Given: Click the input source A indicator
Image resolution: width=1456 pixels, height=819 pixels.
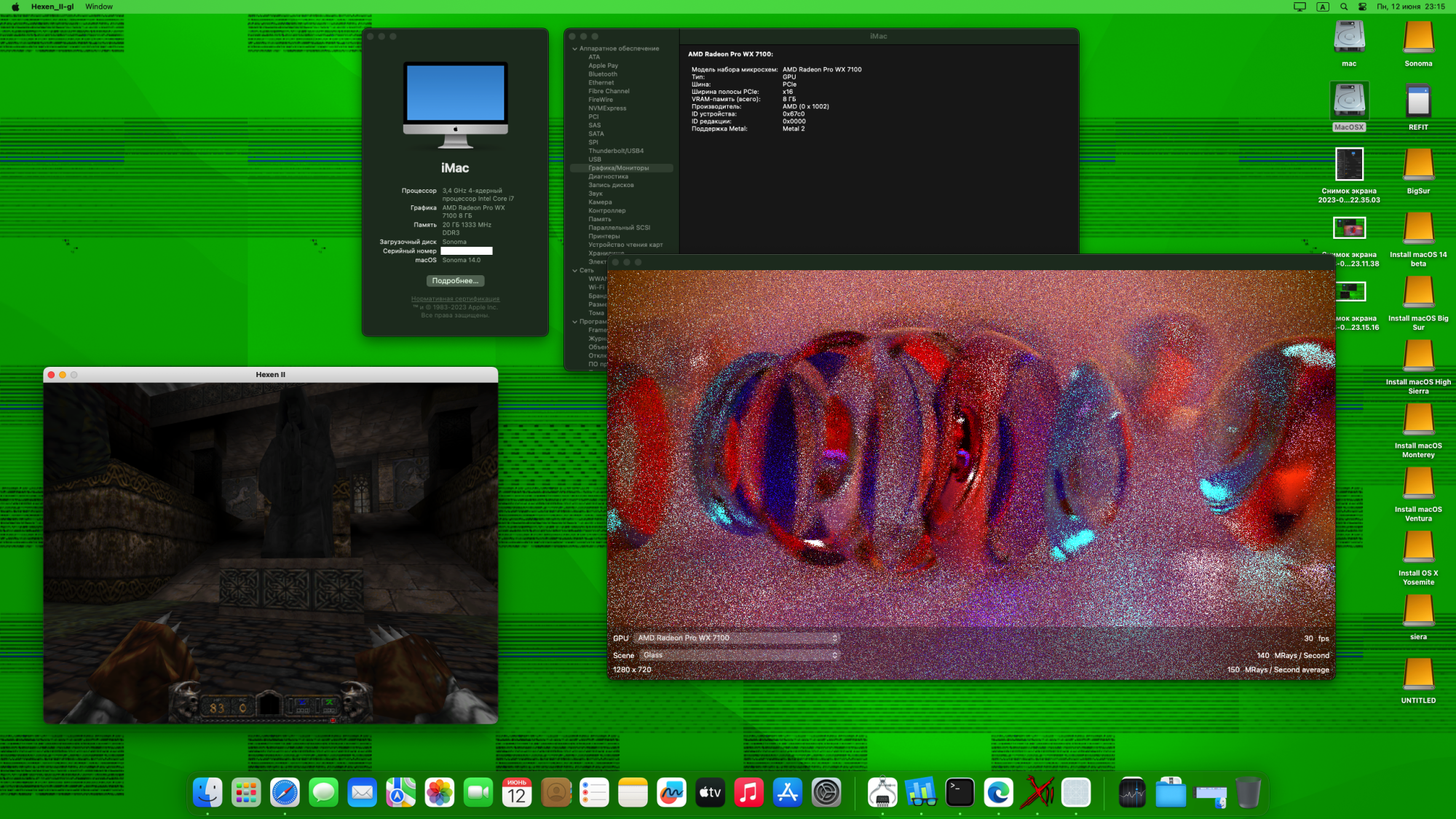Looking at the screenshot, I should pyautogui.click(x=1323, y=7).
